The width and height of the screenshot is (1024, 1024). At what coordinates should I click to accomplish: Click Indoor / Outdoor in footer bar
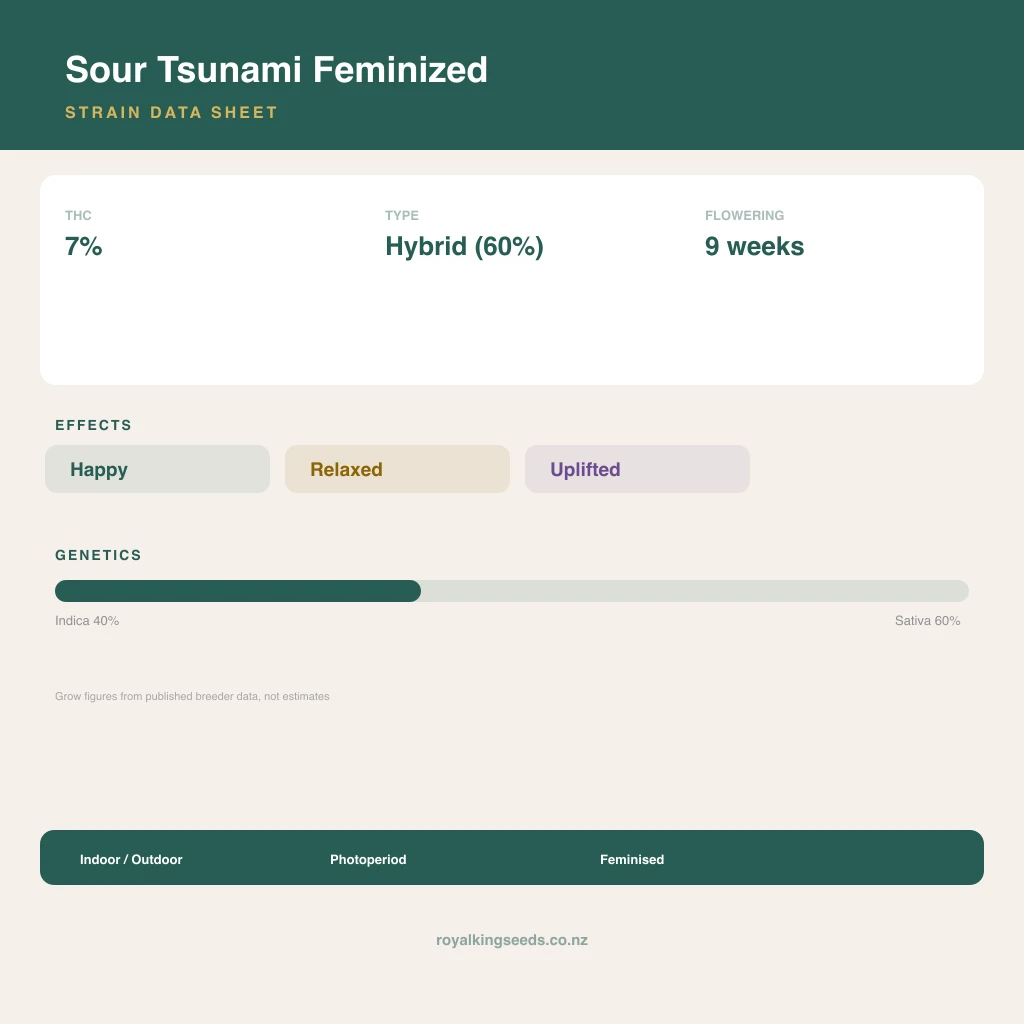coord(131,859)
